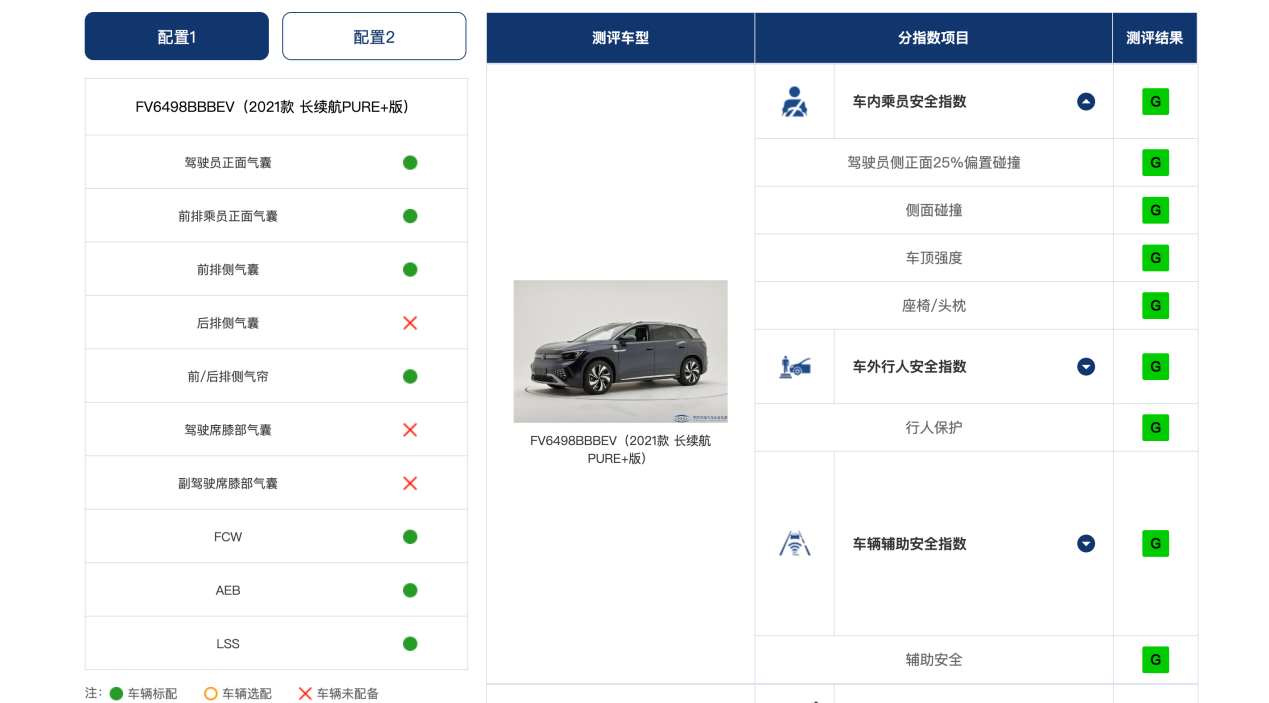Click the 侧面碰撞 row label

pos(934,210)
